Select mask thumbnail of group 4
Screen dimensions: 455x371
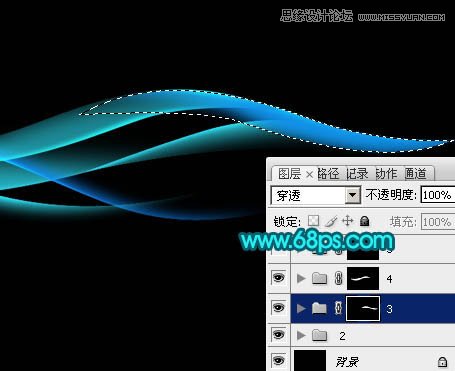click(x=363, y=278)
